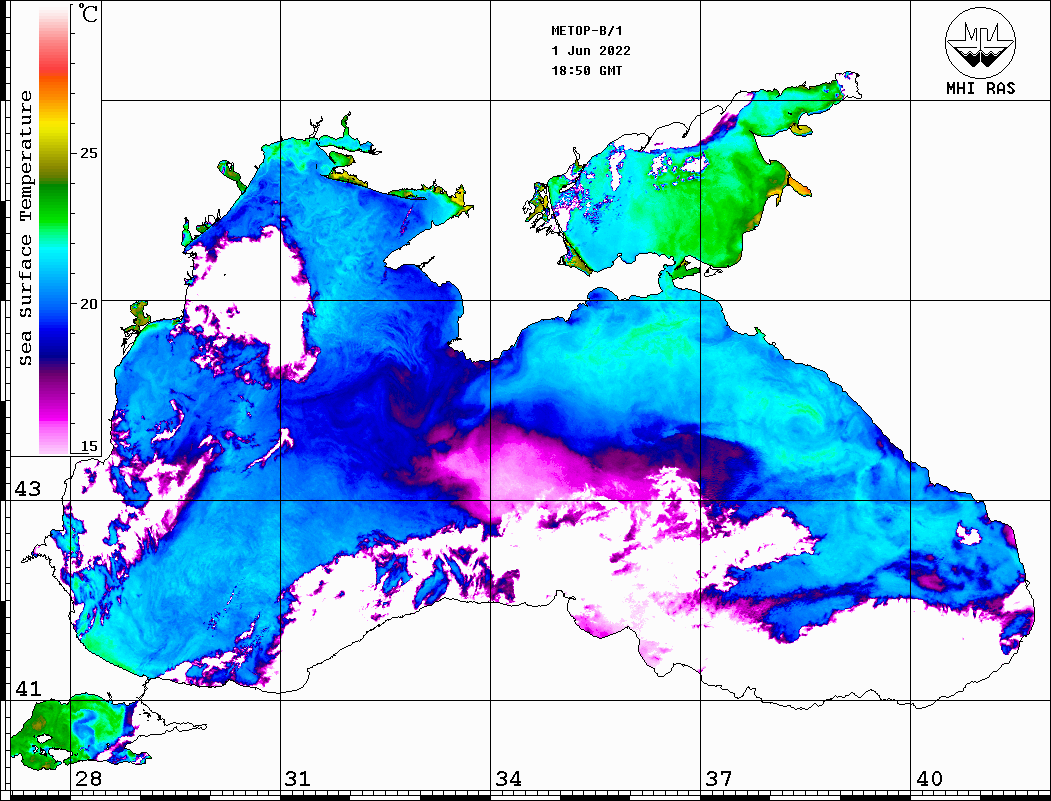Viewport: 1051px width, 801px height.
Task: Click the longitude label 34
Action: click(508, 778)
